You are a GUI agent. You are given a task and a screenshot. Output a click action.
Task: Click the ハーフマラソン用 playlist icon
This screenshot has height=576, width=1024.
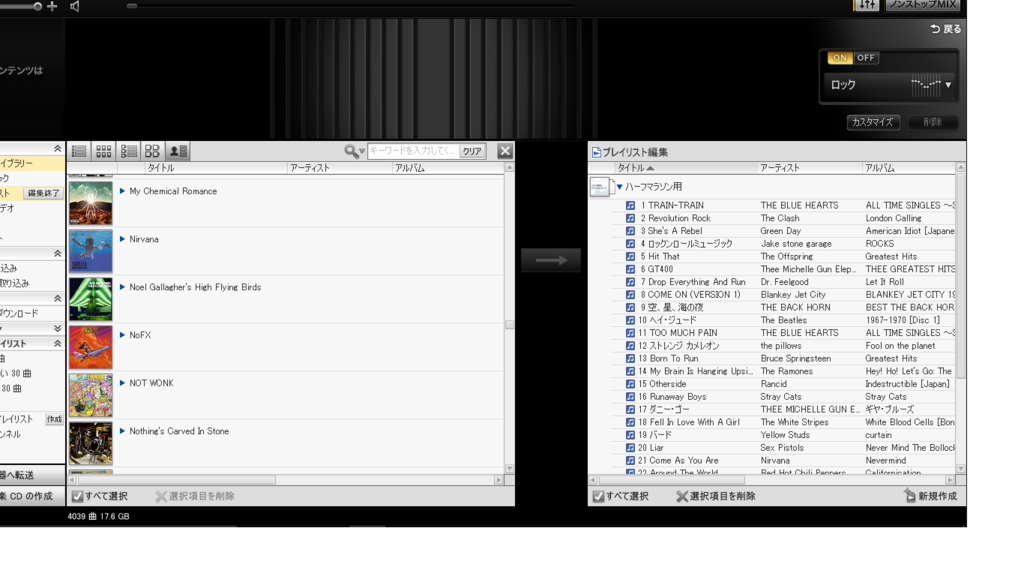(600, 187)
